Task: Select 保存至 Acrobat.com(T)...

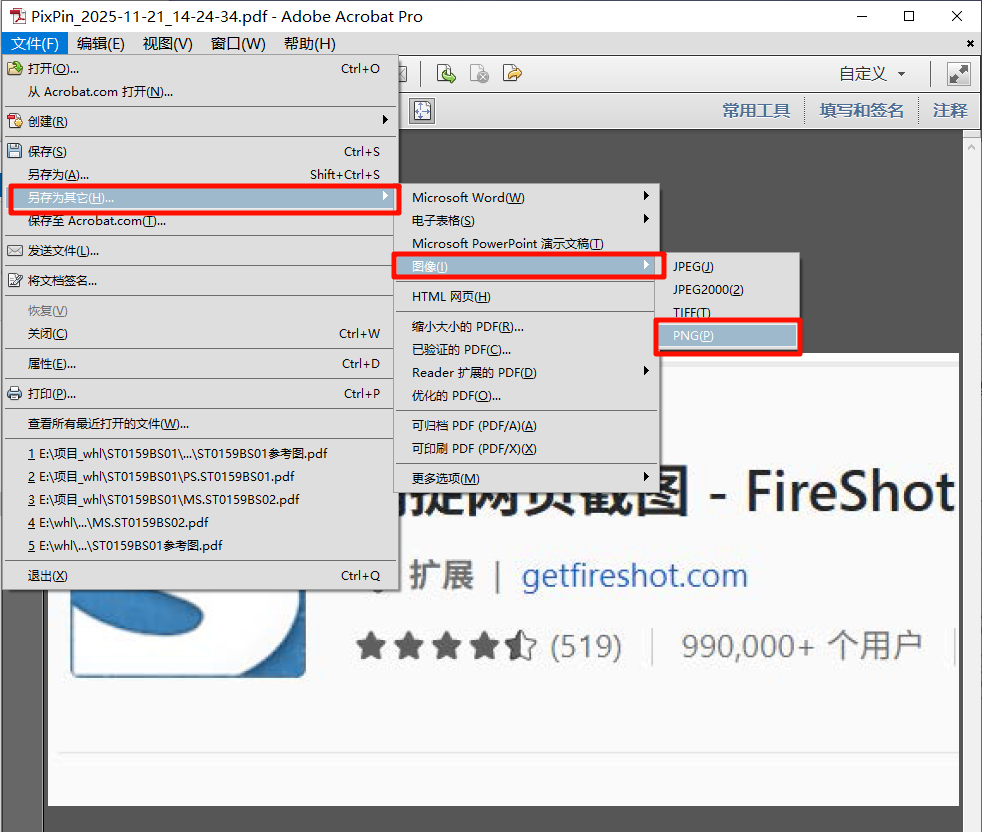Action: [x=200, y=221]
